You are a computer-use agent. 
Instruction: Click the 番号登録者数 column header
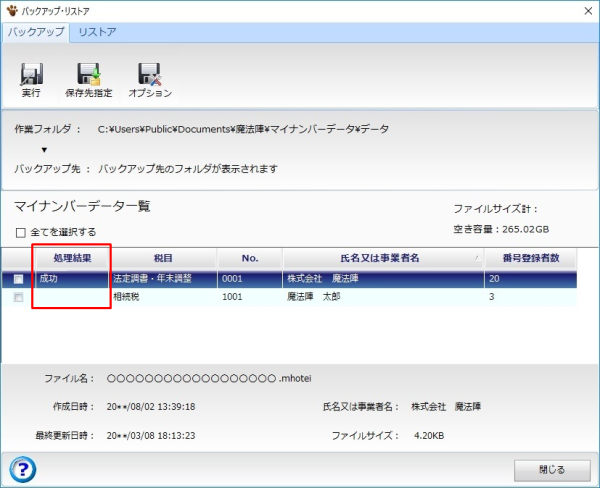(x=537, y=259)
